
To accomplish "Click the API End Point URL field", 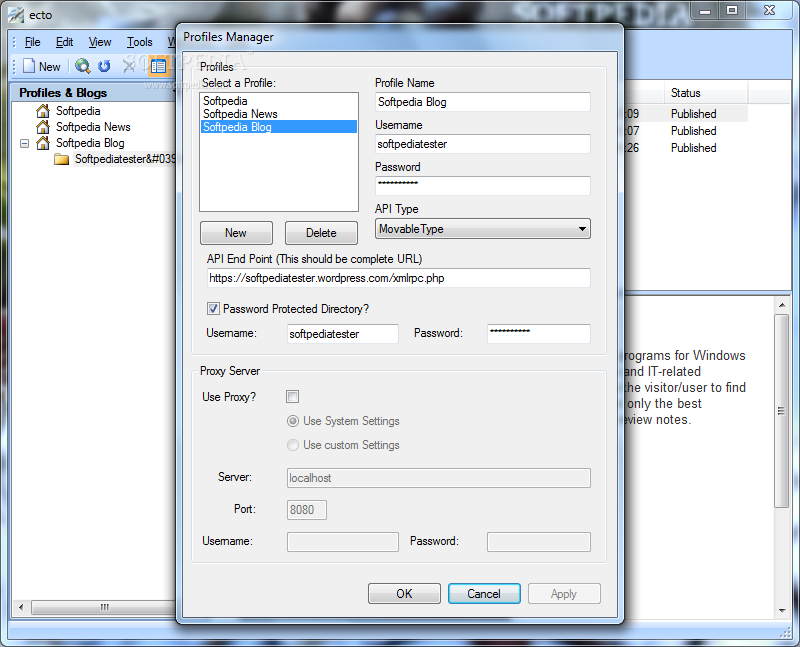I will 398,278.
